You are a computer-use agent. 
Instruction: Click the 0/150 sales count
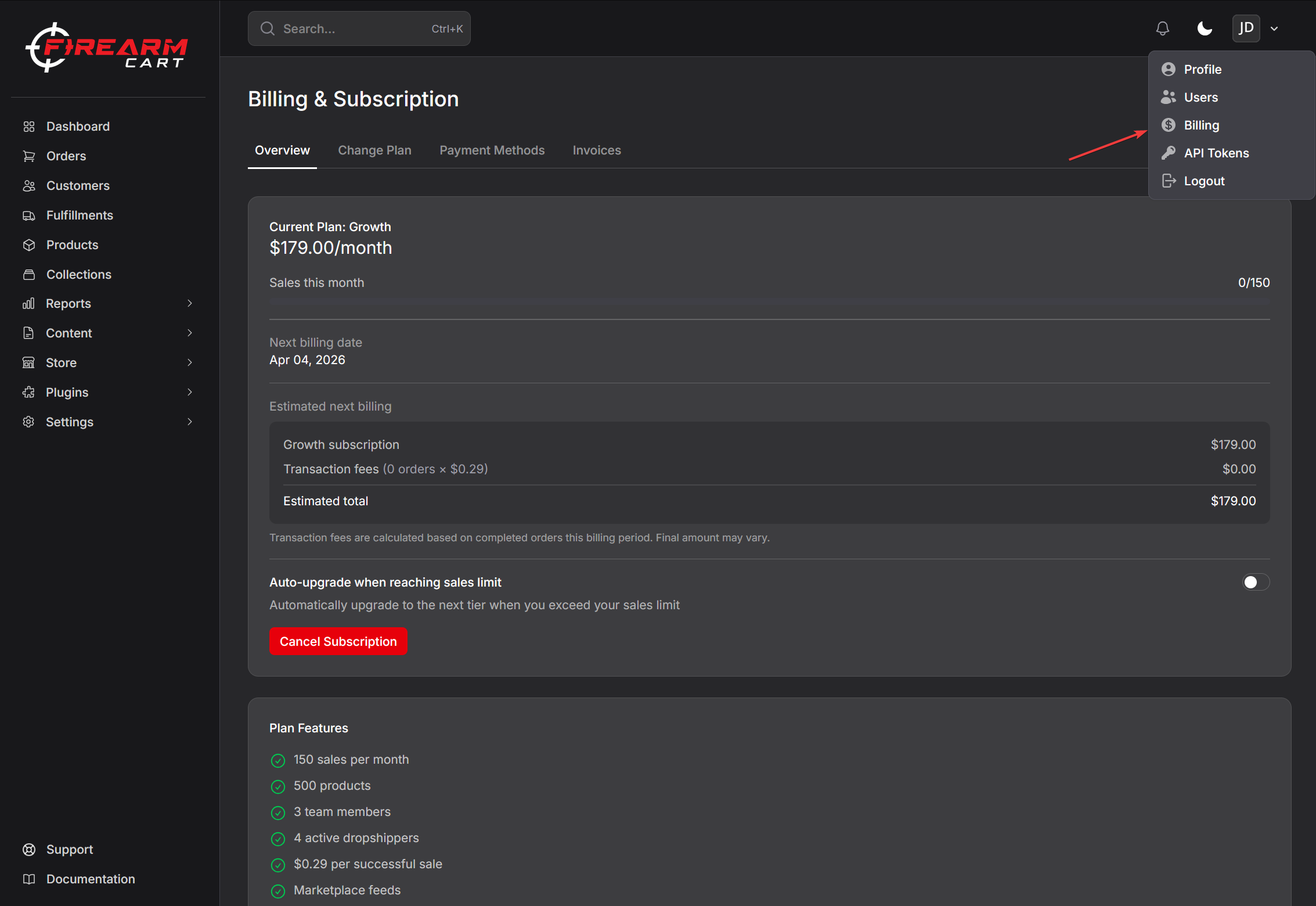point(1254,283)
